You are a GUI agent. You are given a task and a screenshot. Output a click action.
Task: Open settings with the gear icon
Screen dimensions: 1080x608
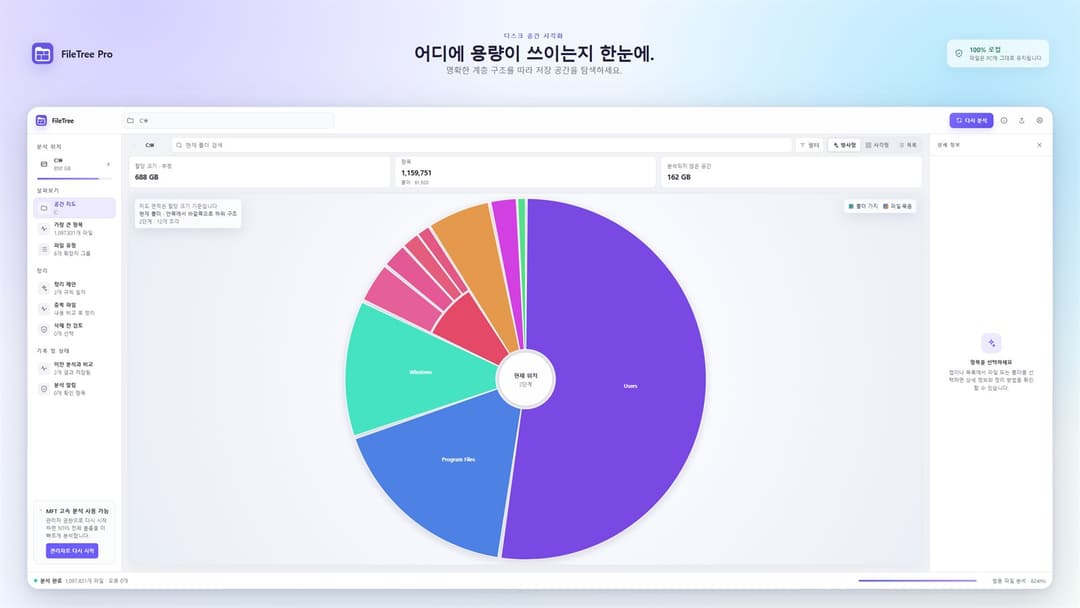click(x=1039, y=120)
